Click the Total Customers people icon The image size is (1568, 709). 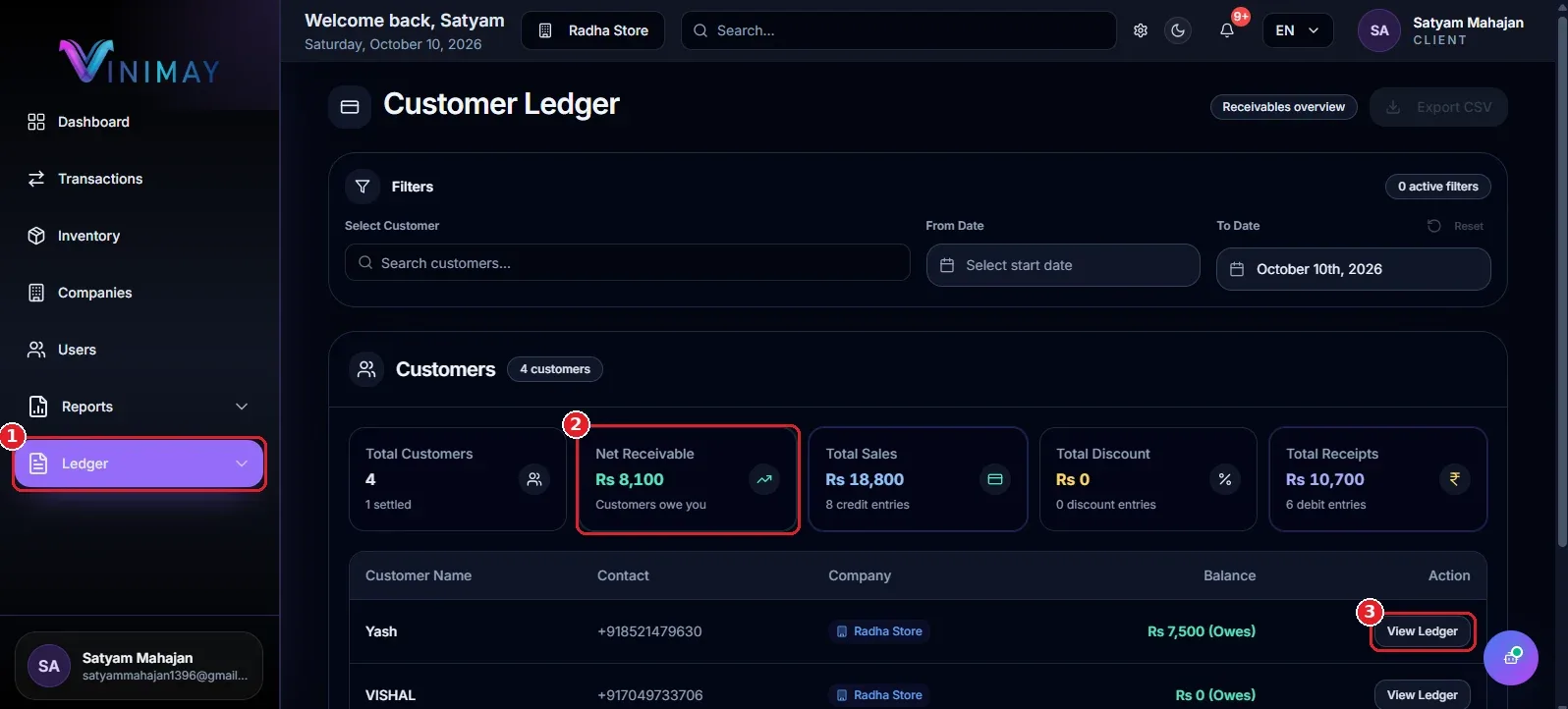coord(534,479)
